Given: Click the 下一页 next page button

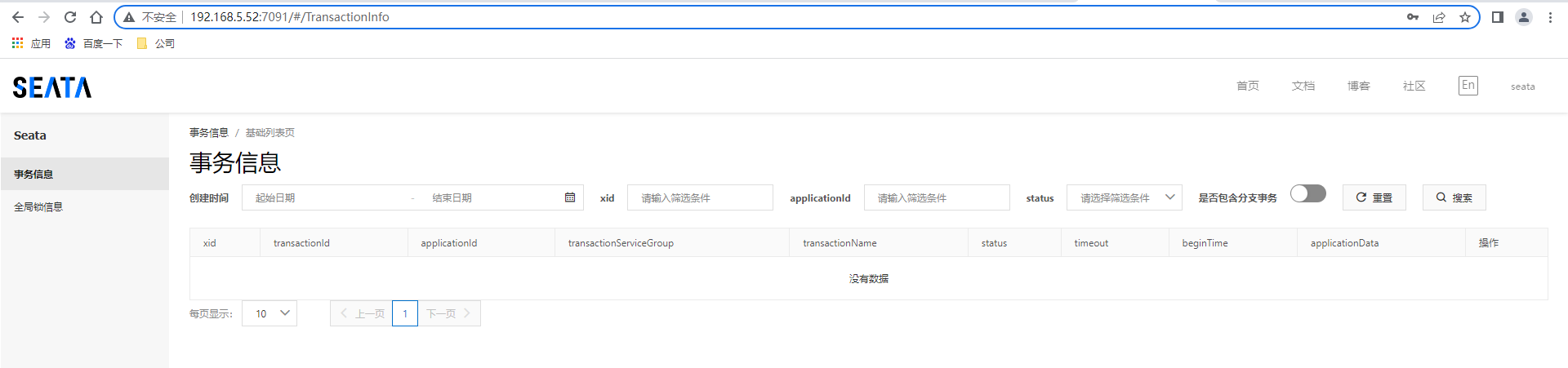Looking at the screenshot, I should [449, 313].
